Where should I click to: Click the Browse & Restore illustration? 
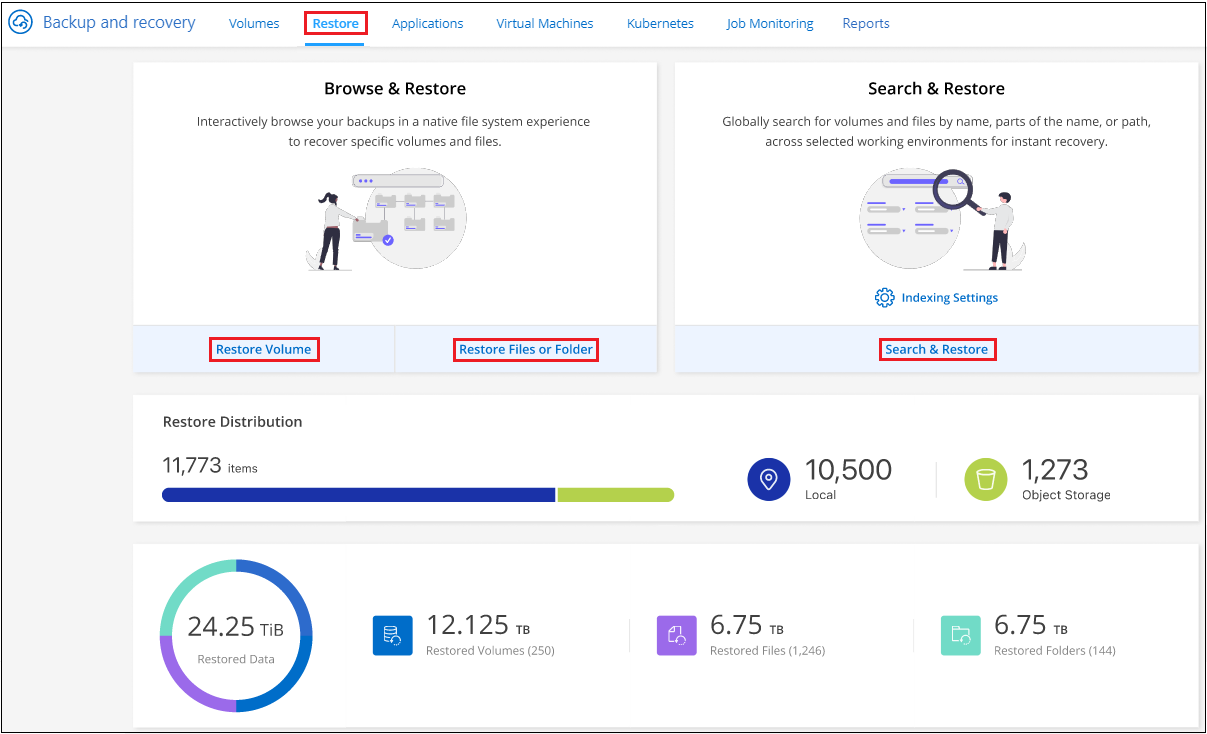387,220
